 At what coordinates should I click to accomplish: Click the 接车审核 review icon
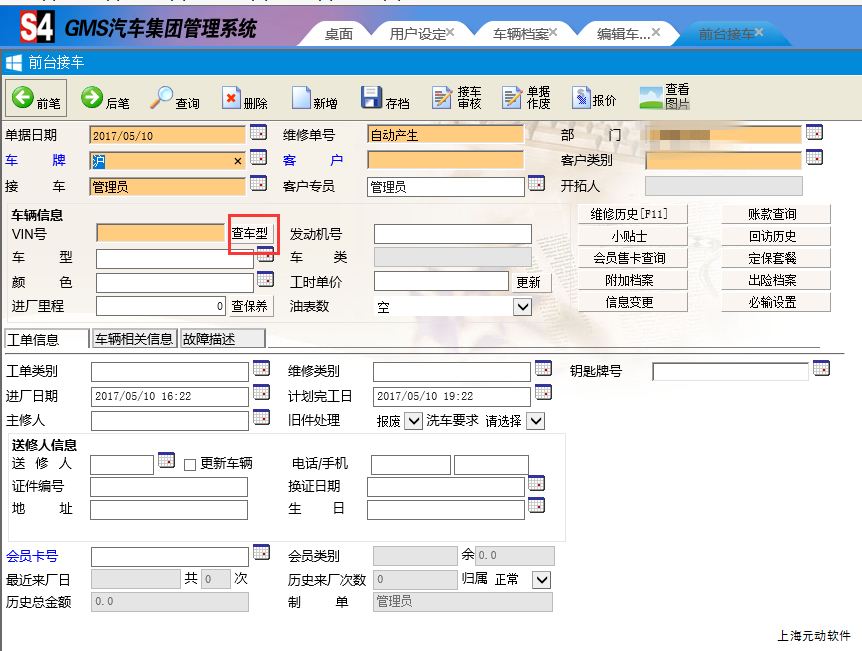443,97
